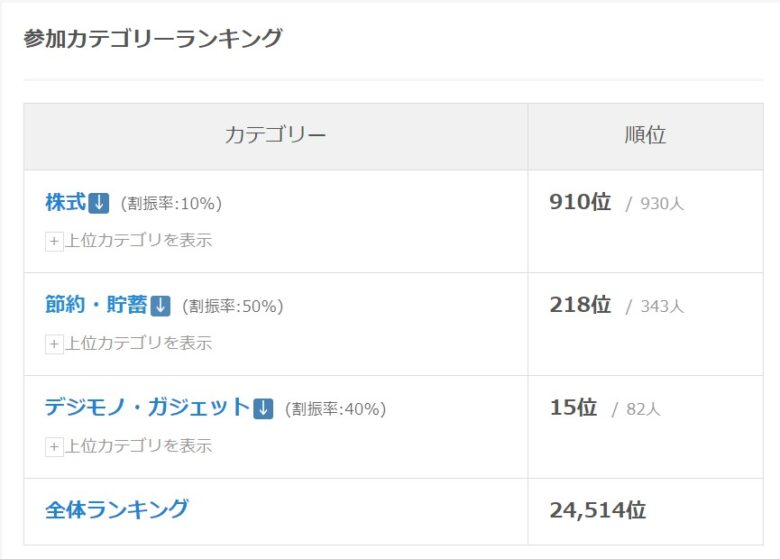Viewport: 780px width, 559px height.
Task: Click the down-arrow icon beside デジモノ・ガジェット
Action: pyautogui.click(x=263, y=408)
